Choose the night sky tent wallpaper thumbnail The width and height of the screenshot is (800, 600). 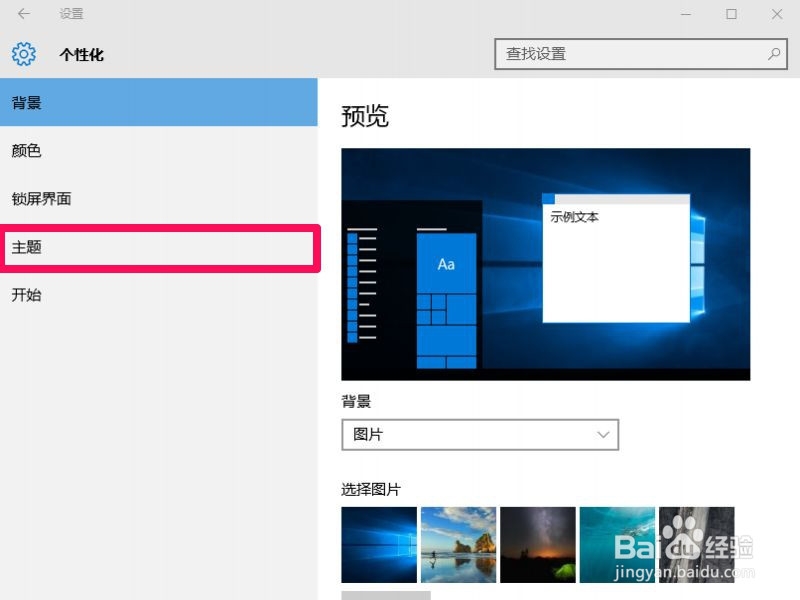click(x=538, y=544)
